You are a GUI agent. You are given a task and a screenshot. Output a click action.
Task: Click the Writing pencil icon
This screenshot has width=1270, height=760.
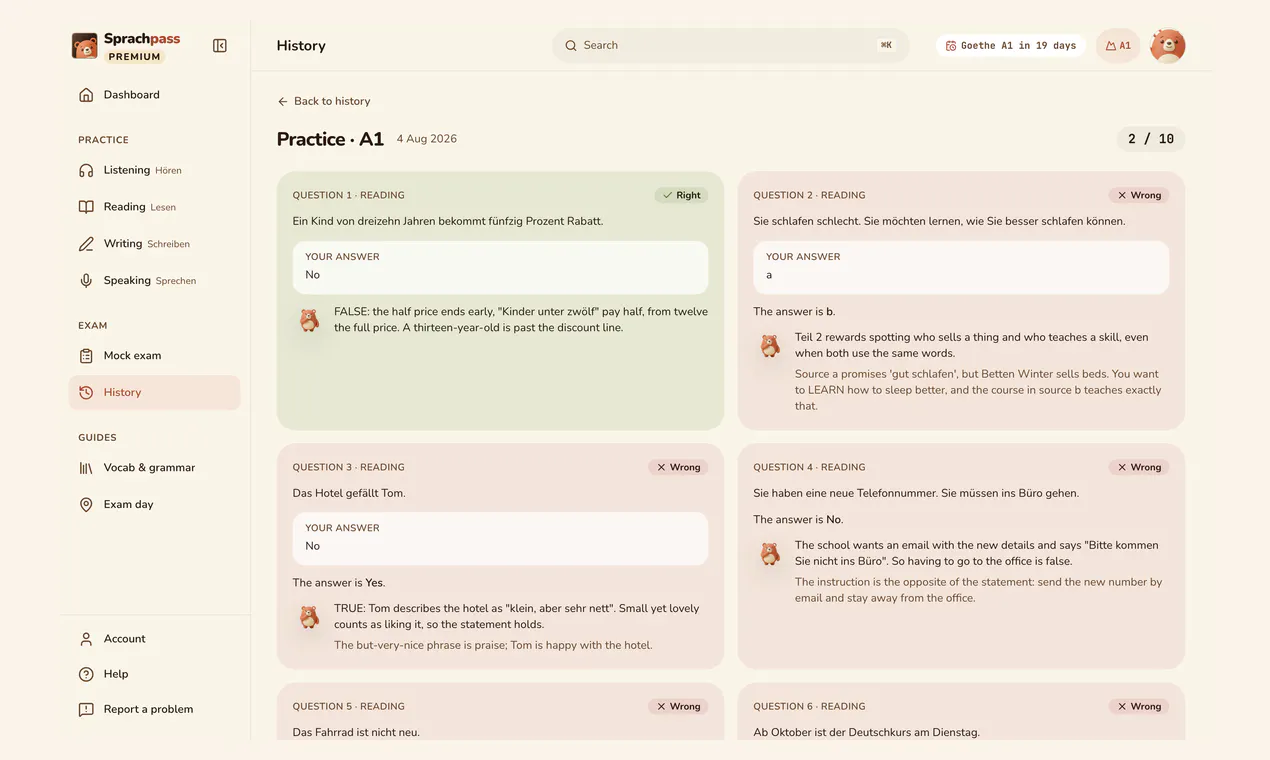(86, 244)
